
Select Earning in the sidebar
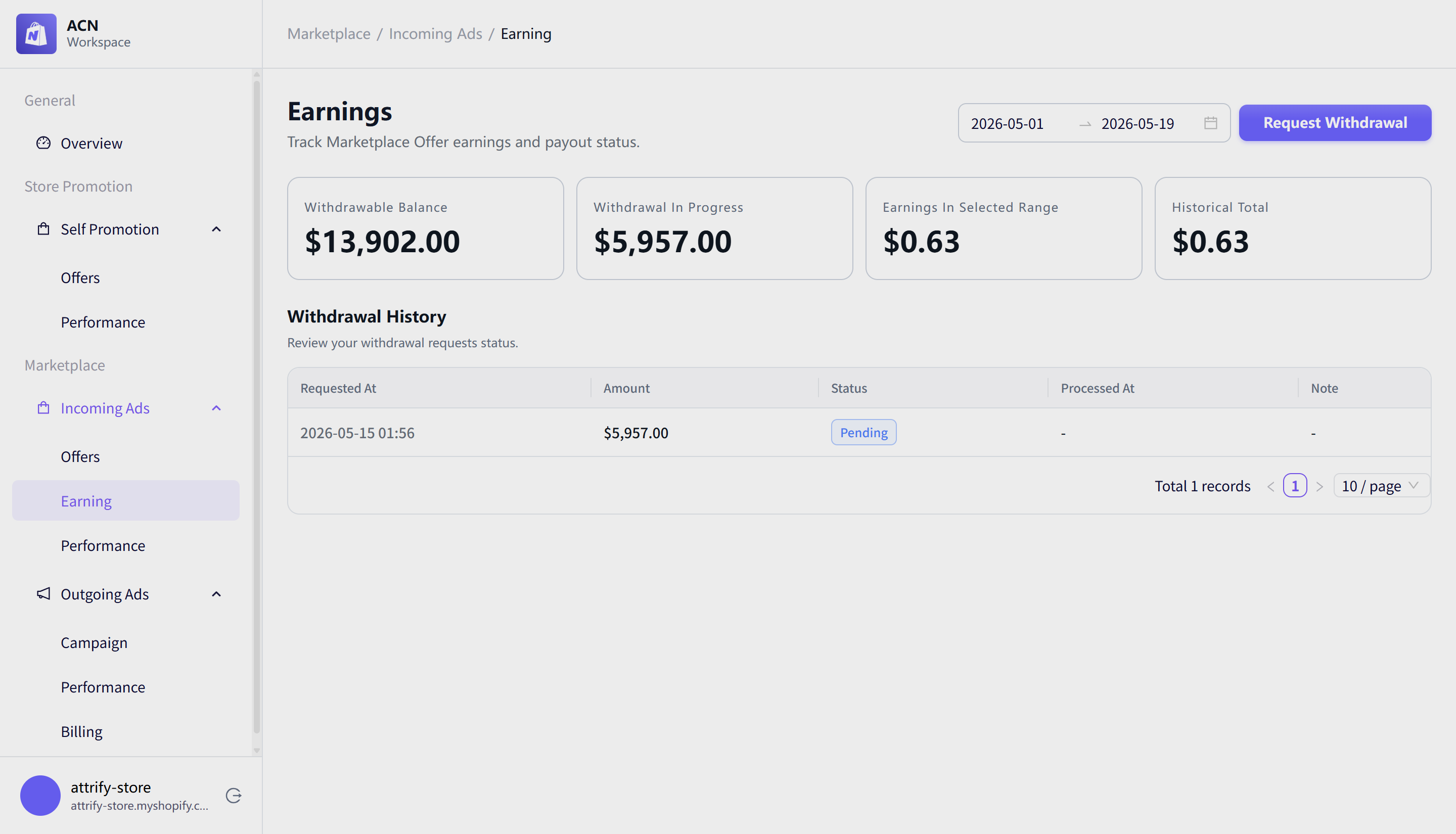pyautogui.click(x=126, y=500)
